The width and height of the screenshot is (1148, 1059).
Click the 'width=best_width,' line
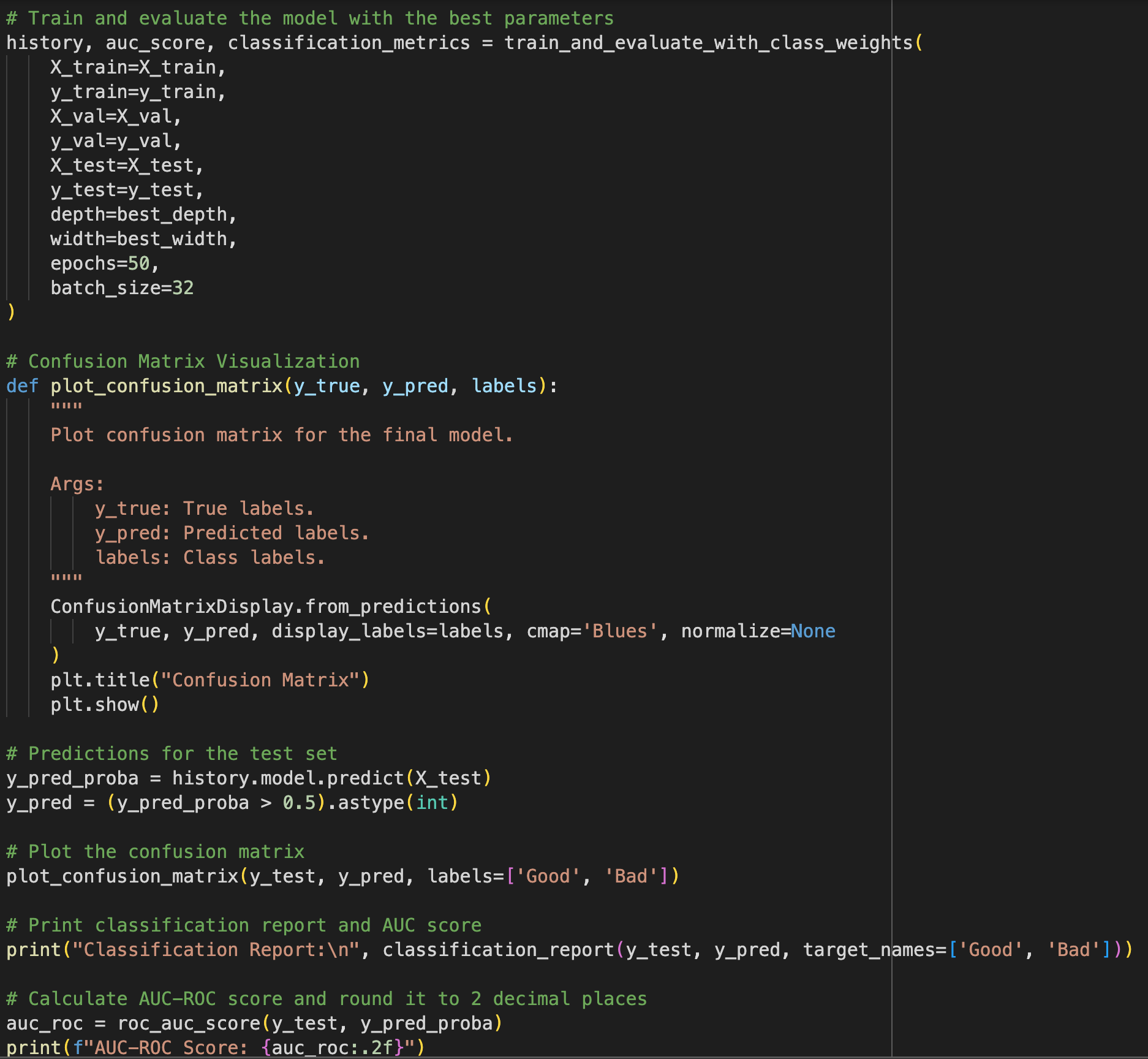(144, 239)
